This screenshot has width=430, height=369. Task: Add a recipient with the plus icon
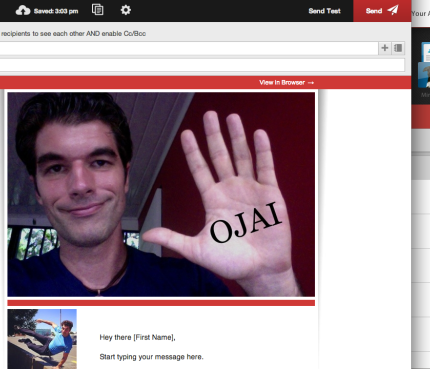(x=385, y=48)
